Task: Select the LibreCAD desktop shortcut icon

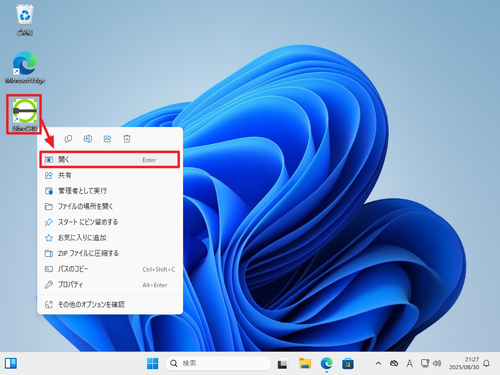Action: pyautogui.click(x=24, y=114)
